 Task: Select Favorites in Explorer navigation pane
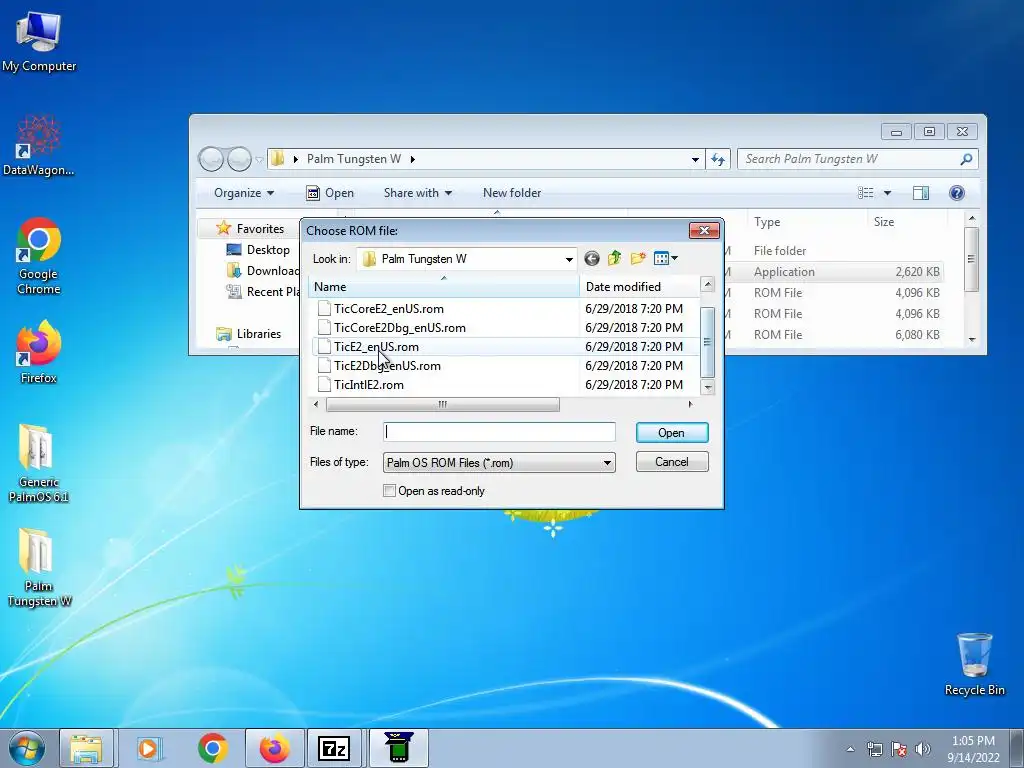click(253, 229)
